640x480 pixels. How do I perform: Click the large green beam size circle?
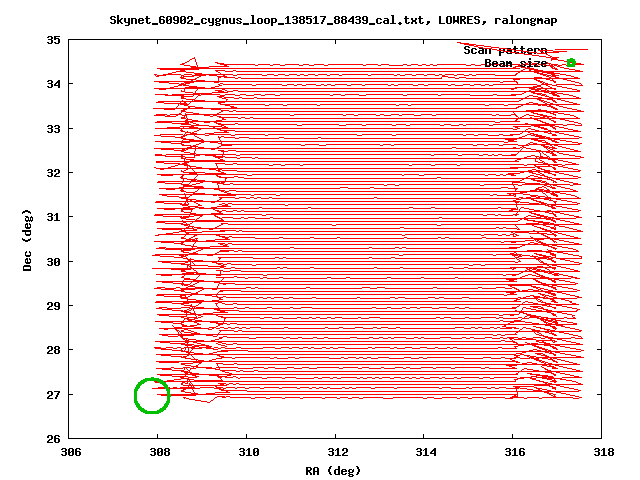click(152, 396)
